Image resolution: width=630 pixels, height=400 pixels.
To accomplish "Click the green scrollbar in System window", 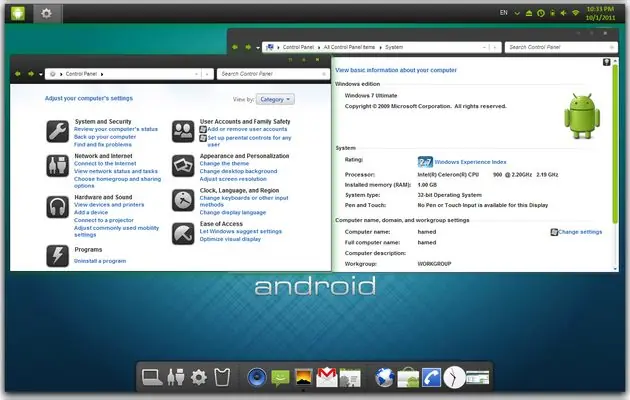I will [x=615, y=143].
